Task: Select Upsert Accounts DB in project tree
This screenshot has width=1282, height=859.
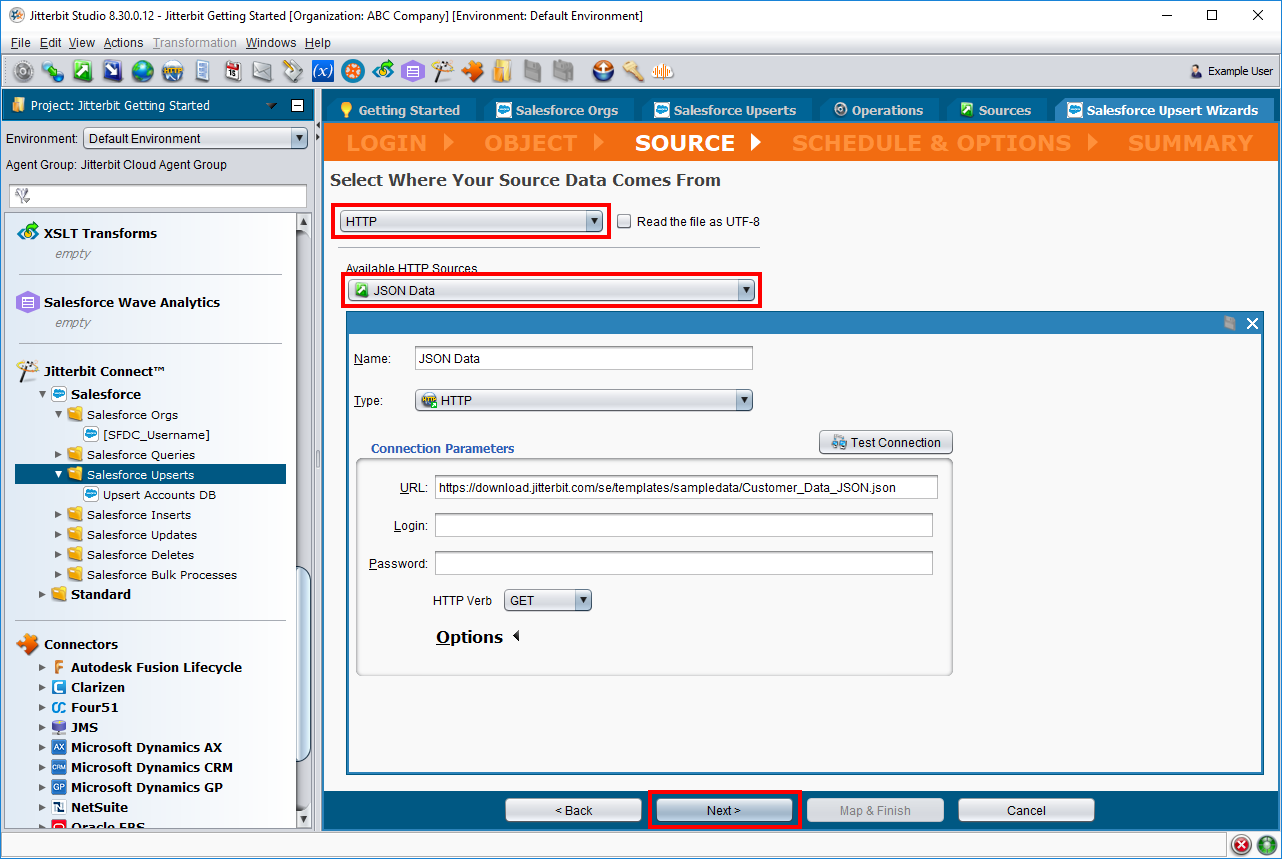Action: [x=159, y=495]
